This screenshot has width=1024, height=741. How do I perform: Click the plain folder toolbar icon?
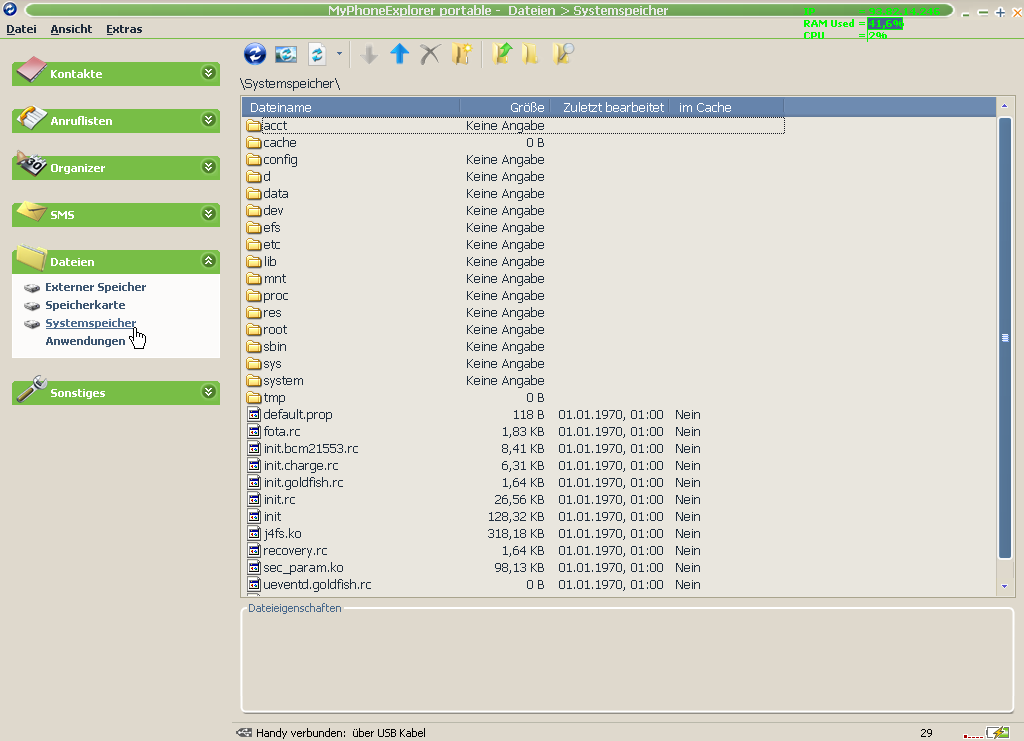point(530,54)
